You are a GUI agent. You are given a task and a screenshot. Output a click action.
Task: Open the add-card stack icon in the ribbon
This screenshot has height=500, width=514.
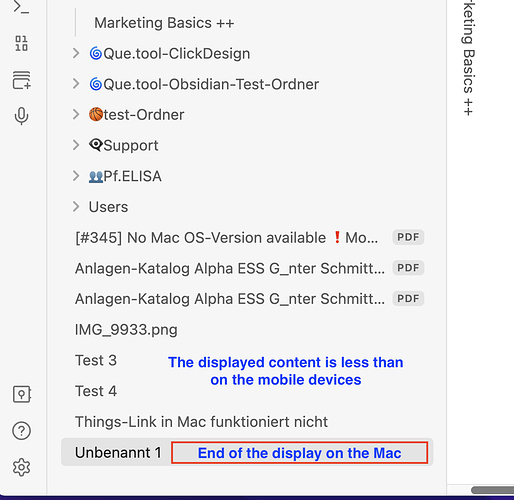22,80
